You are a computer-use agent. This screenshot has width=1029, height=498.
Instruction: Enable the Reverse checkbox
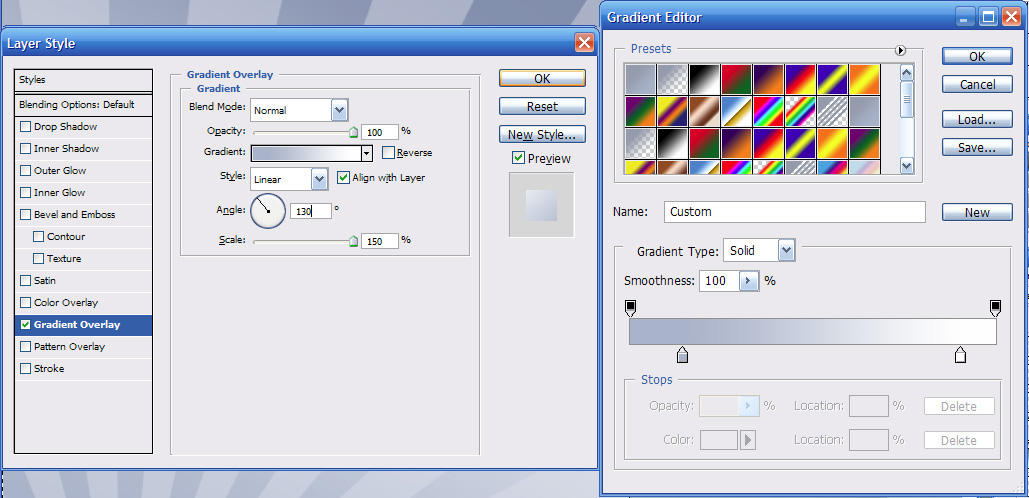[x=388, y=153]
